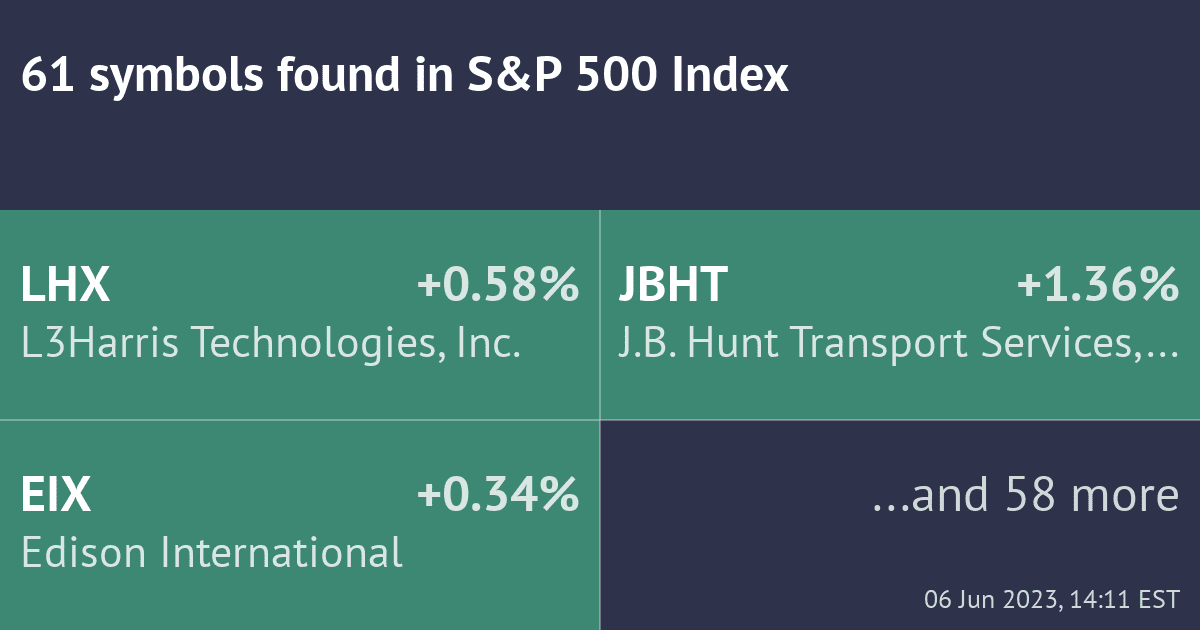Select the EIX +0.34% change value
This screenshot has height=630, width=1200.
[x=498, y=496]
